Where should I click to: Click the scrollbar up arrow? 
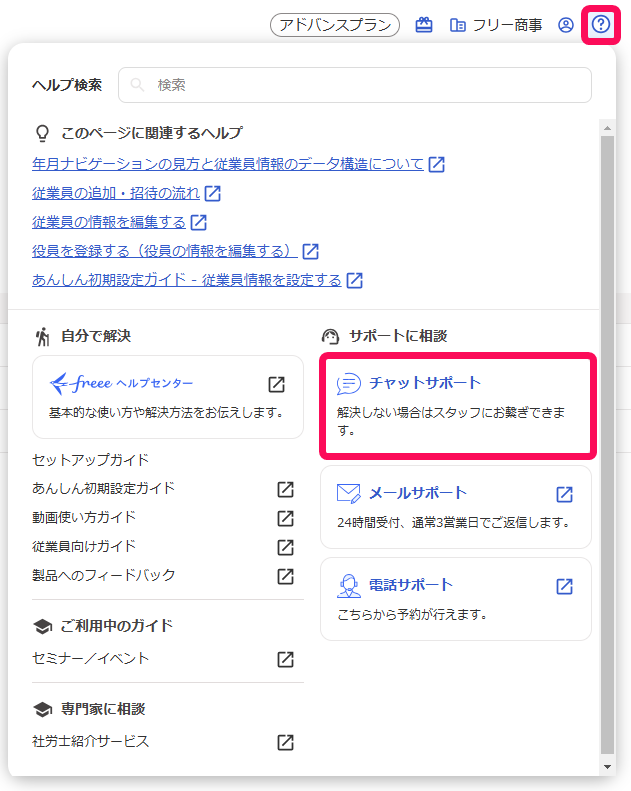click(x=607, y=128)
